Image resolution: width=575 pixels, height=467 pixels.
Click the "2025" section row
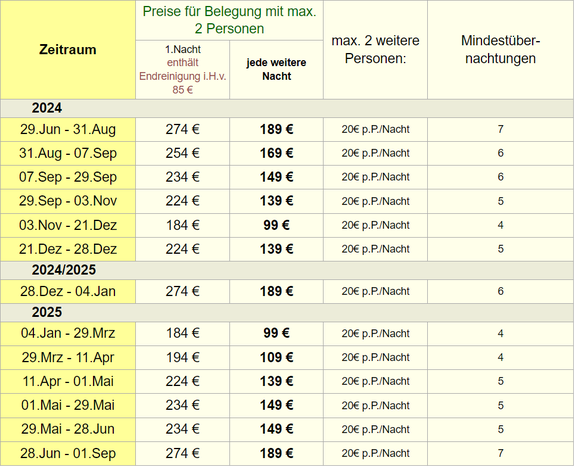click(287, 312)
